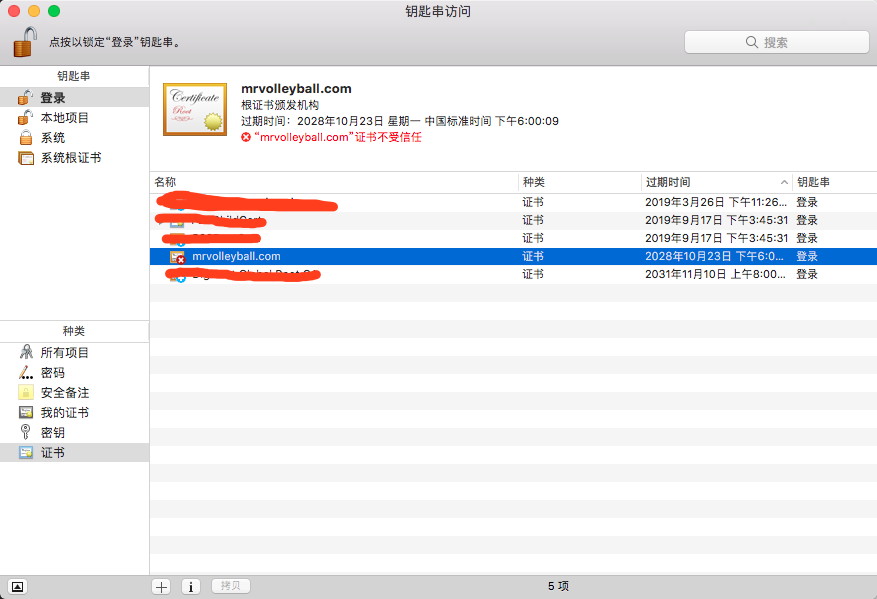Select the 登录 keychain in sidebar

click(74, 97)
